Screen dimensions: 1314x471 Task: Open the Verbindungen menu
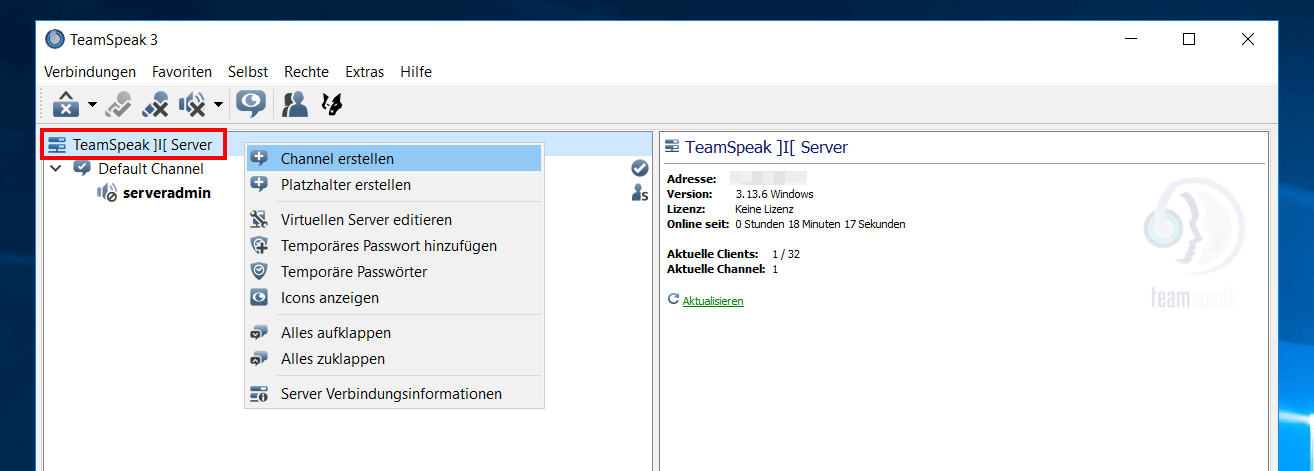[90, 72]
